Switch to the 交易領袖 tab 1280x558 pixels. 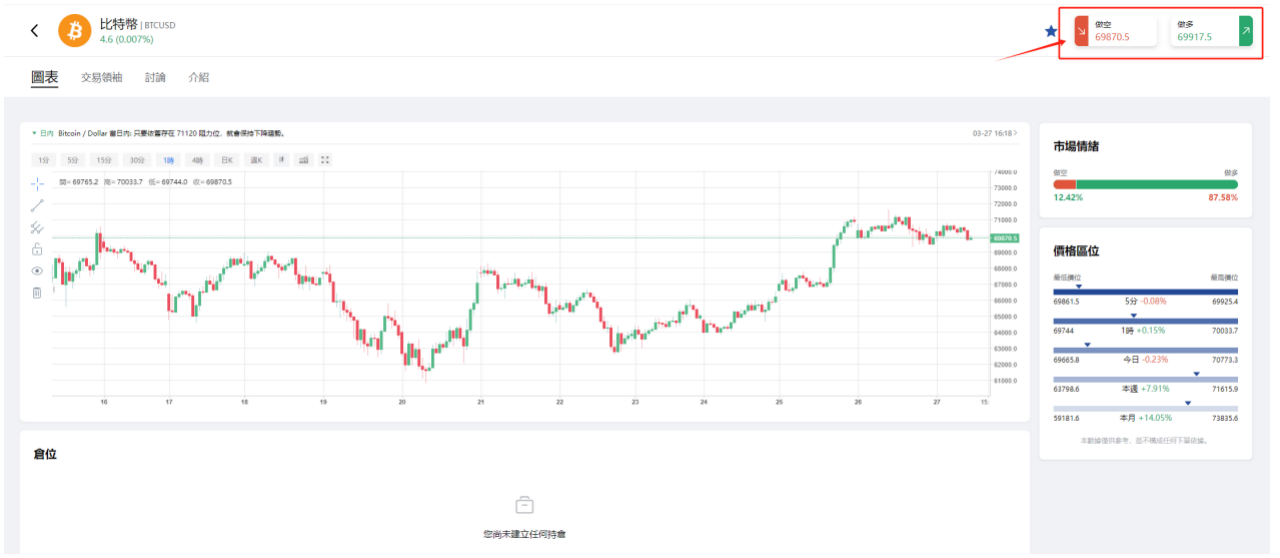coord(101,77)
